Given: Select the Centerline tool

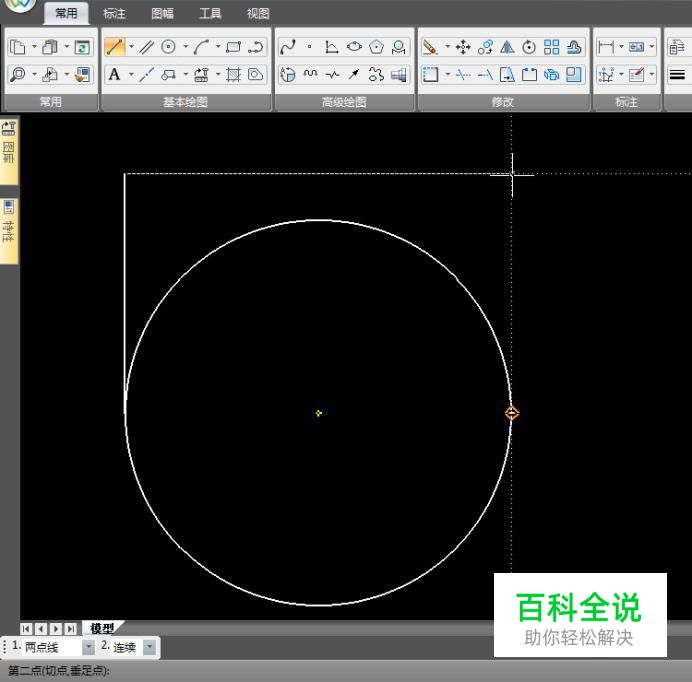Looking at the screenshot, I should [x=147, y=74].
